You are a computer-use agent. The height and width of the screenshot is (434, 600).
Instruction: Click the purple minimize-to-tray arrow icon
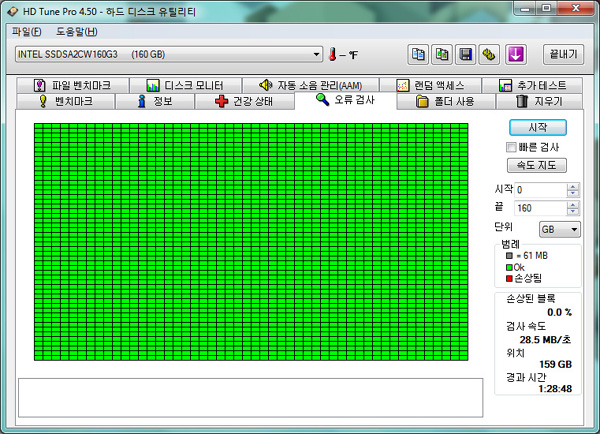(515, 54)
